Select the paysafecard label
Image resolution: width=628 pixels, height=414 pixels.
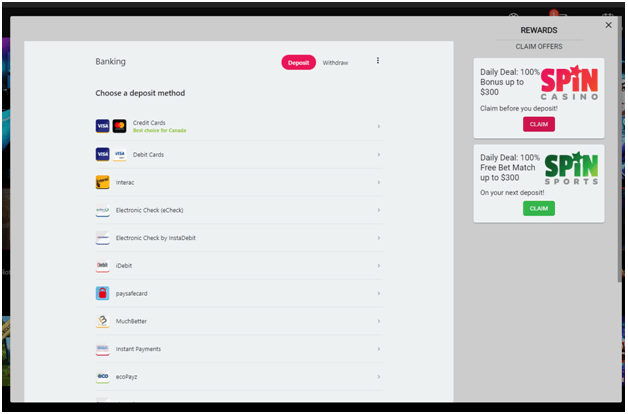tap(131, 293)
